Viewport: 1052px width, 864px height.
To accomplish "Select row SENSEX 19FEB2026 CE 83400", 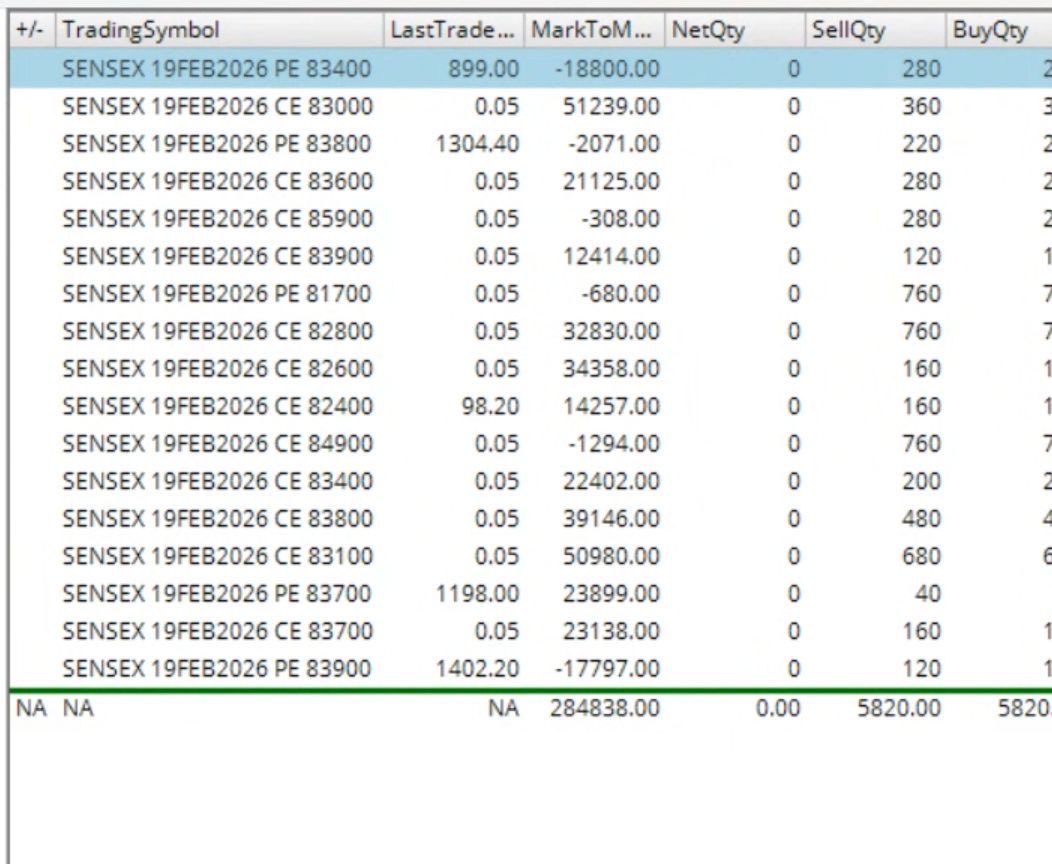I will tap(531, 482).
